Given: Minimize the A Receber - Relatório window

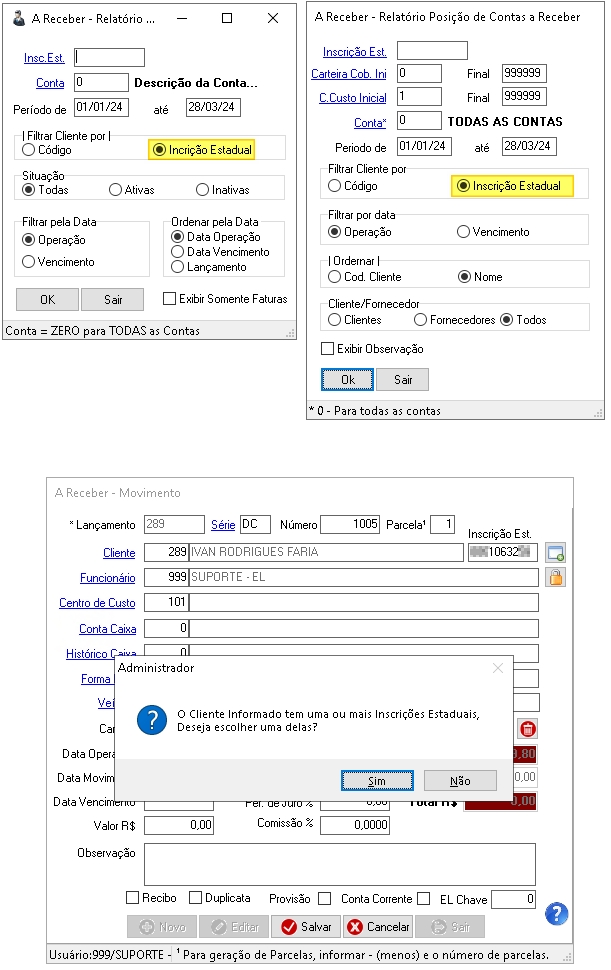Looking at the screenshot, I should point(182,19).
